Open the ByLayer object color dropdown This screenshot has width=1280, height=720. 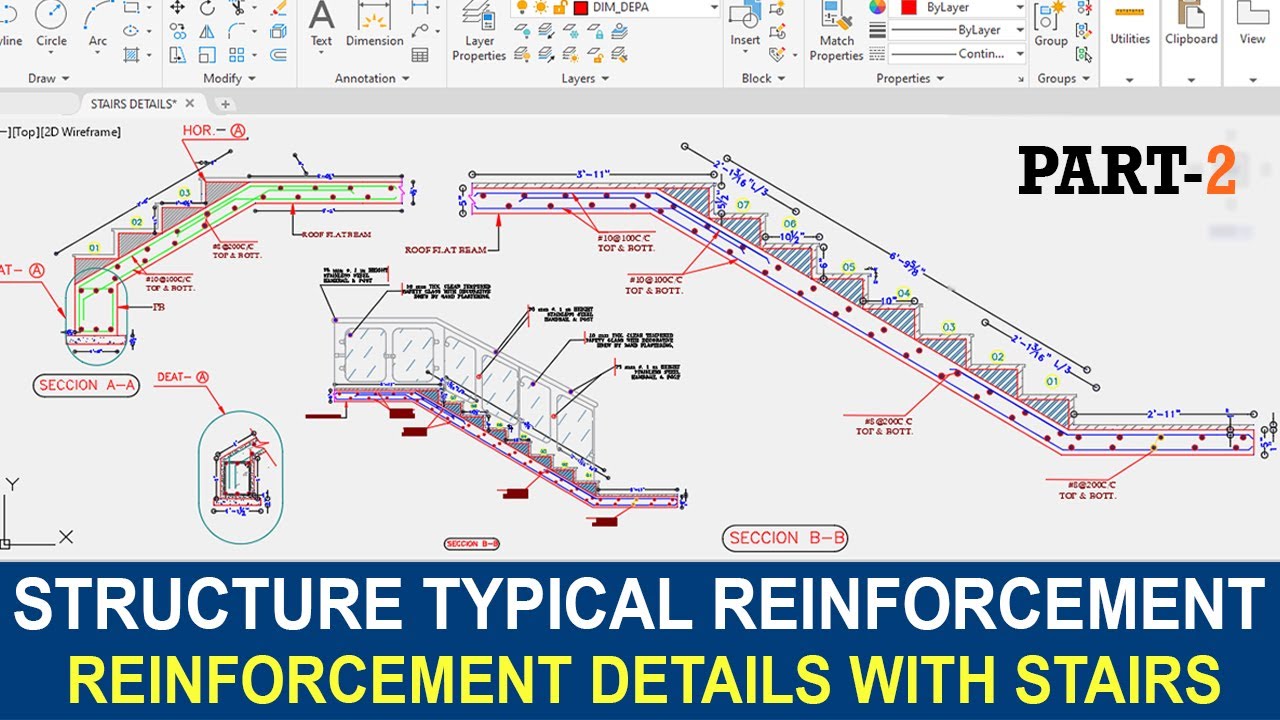(x=1019, y=8)
